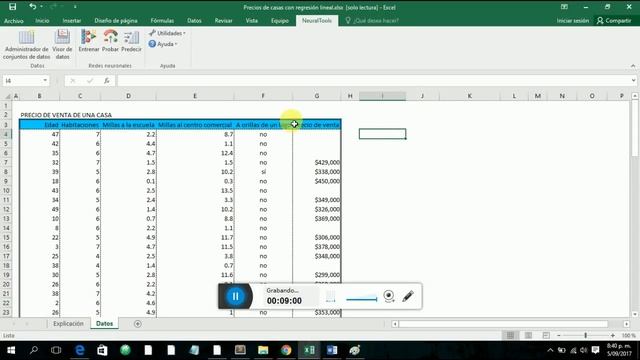Toggle the webcam icon in recorder bar
640x360 pixels.
[x=389, y=296]
